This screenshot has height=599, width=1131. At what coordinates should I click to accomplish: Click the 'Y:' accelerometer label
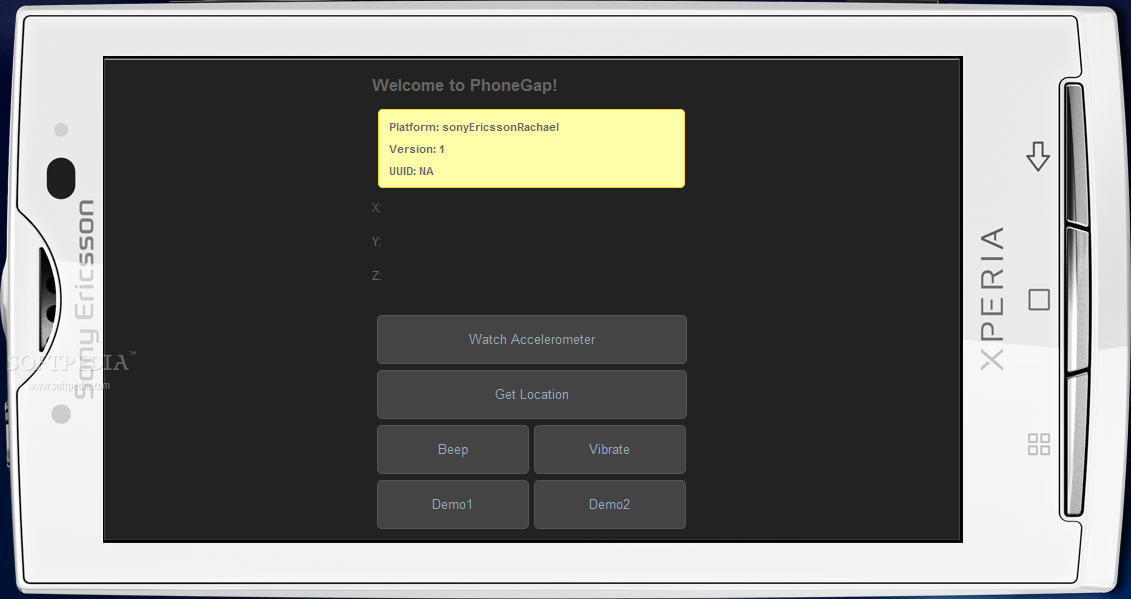point(377,242)
